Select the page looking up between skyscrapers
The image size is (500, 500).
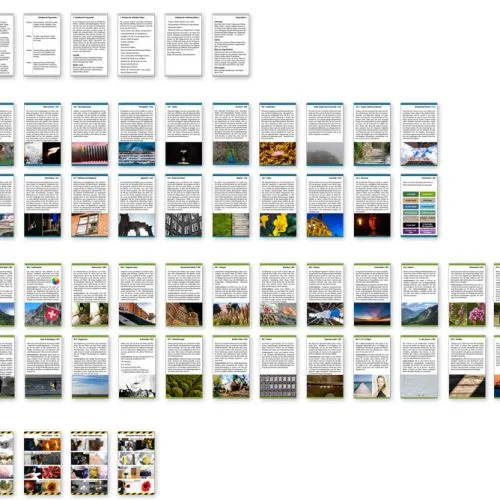325,295
